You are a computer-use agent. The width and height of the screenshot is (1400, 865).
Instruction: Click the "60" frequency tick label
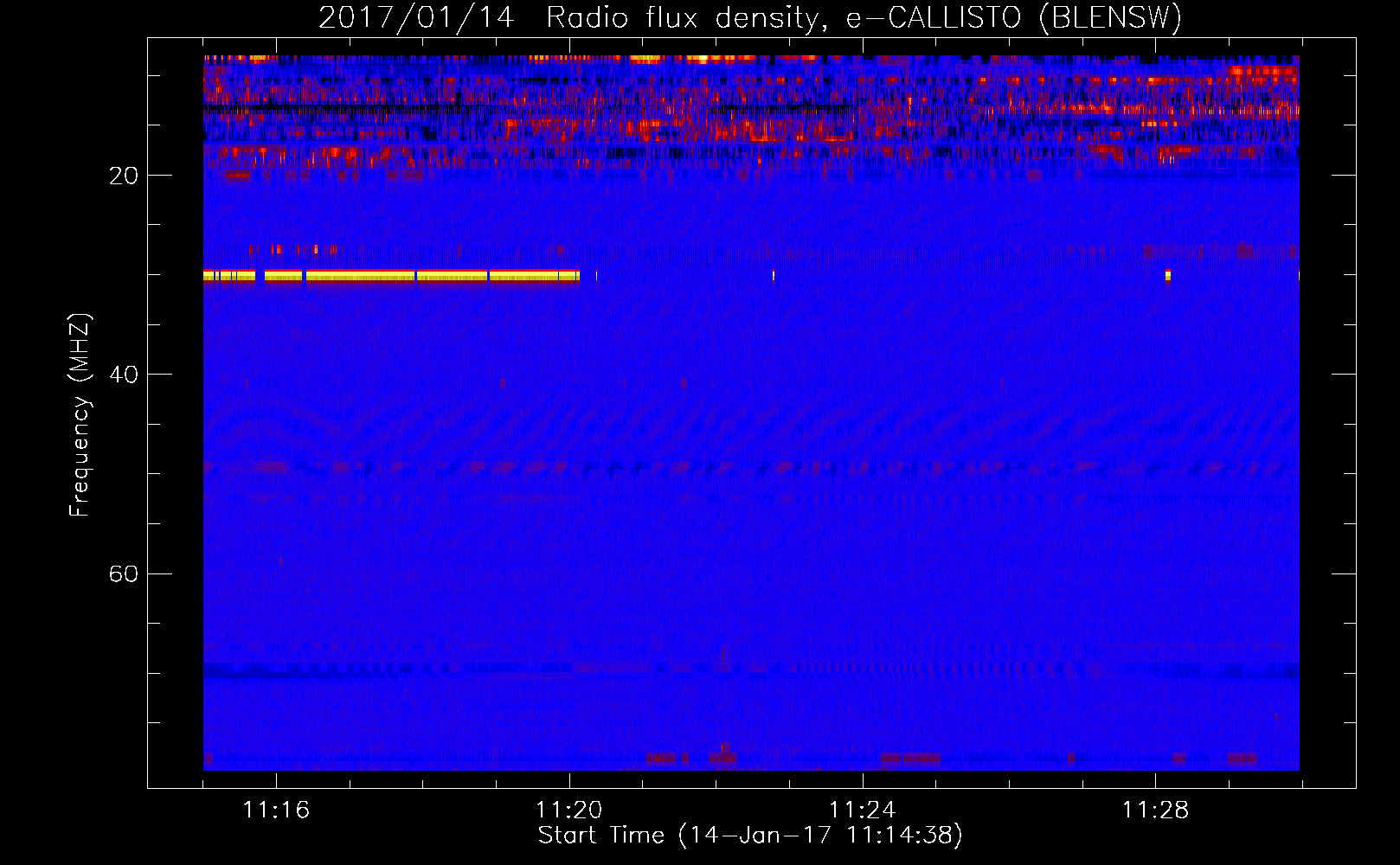(124, 573)
